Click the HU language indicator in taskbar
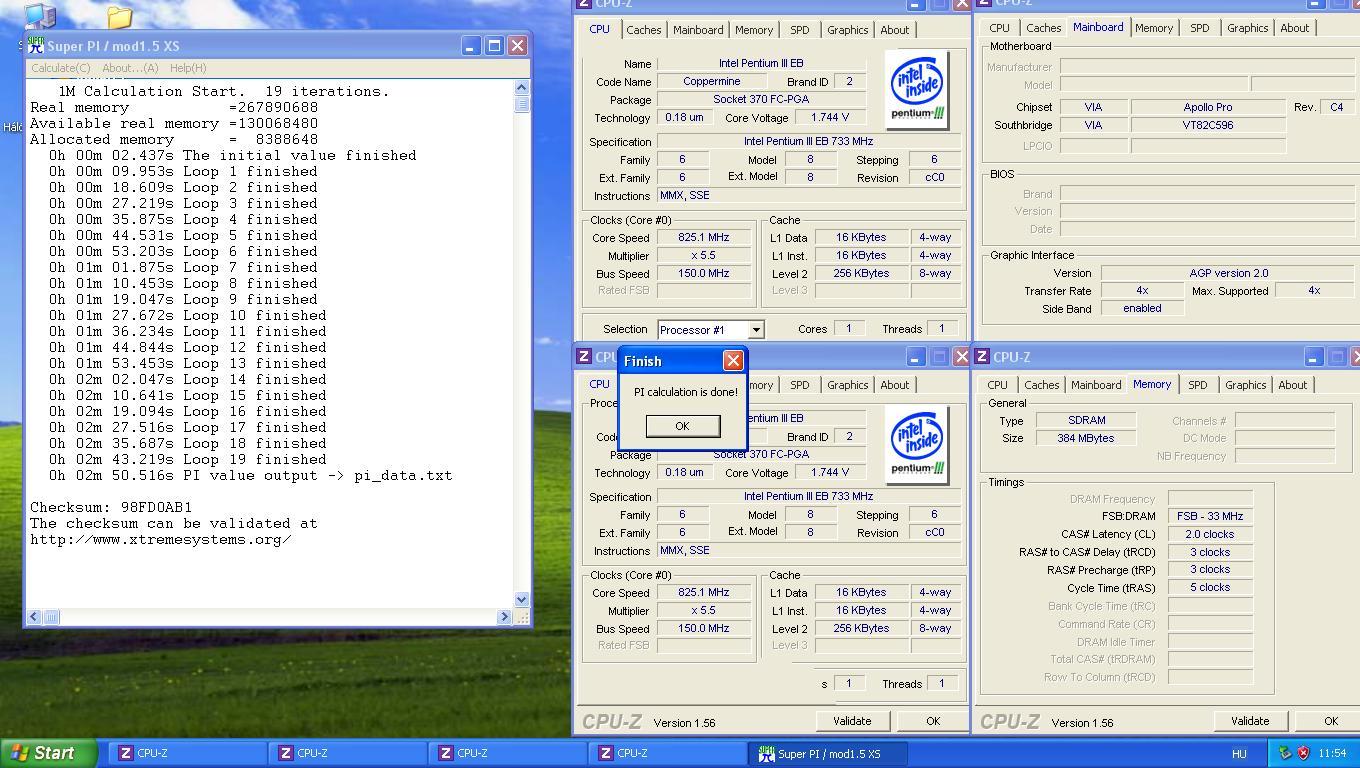Viewport: 1360px width, 768px height. coord(1239,754)
